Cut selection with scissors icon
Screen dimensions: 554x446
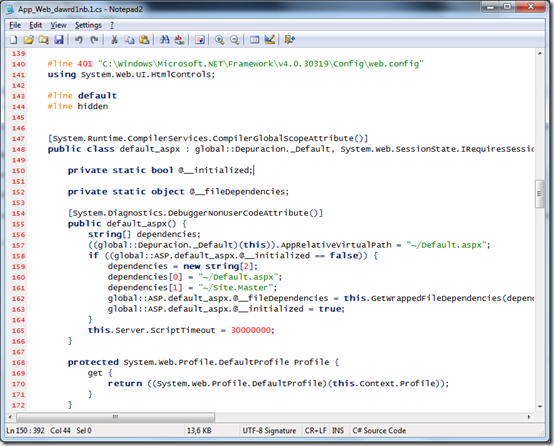click(x=114, y=40)
